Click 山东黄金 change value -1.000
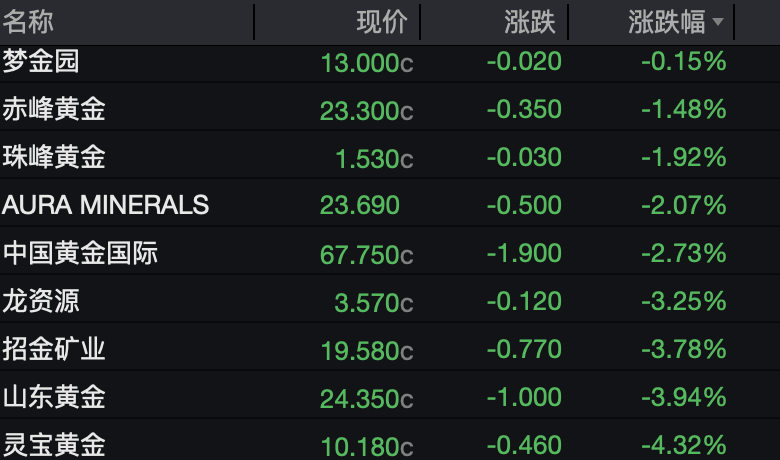Viewport: 780px width, 460px height. 524,397
